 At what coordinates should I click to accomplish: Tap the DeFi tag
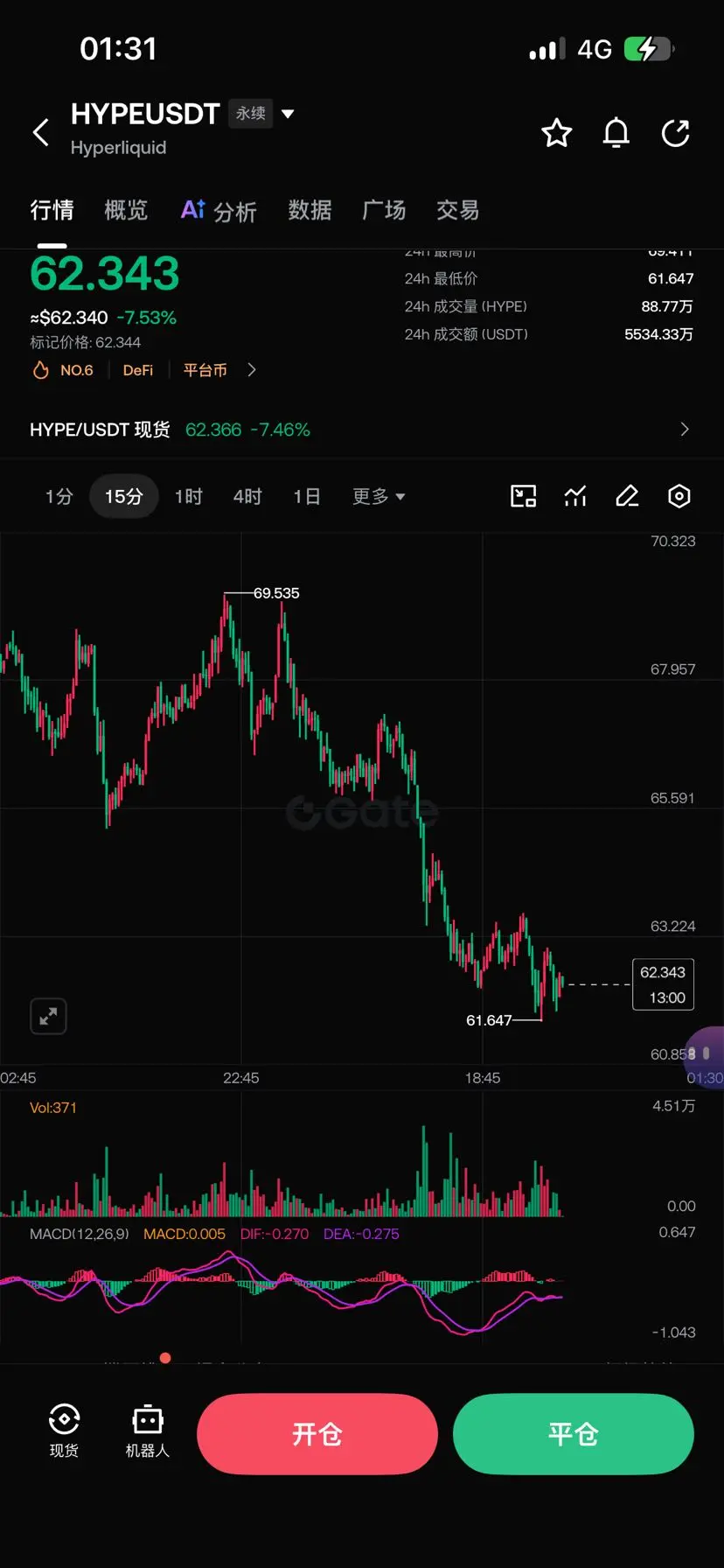(x=138, y=370)
